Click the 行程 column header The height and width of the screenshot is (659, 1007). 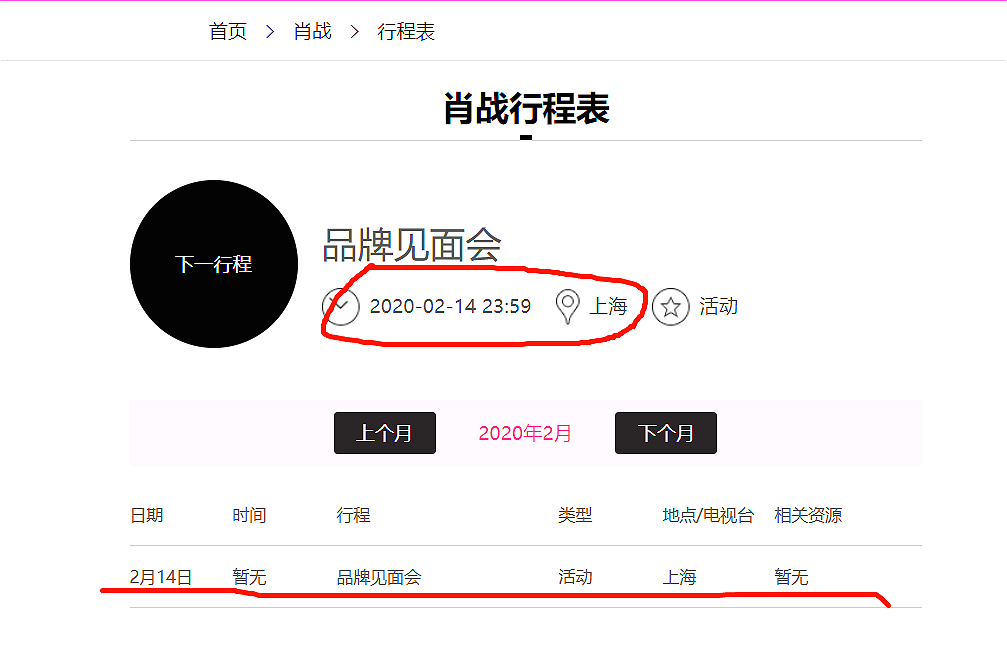[353, 515]
